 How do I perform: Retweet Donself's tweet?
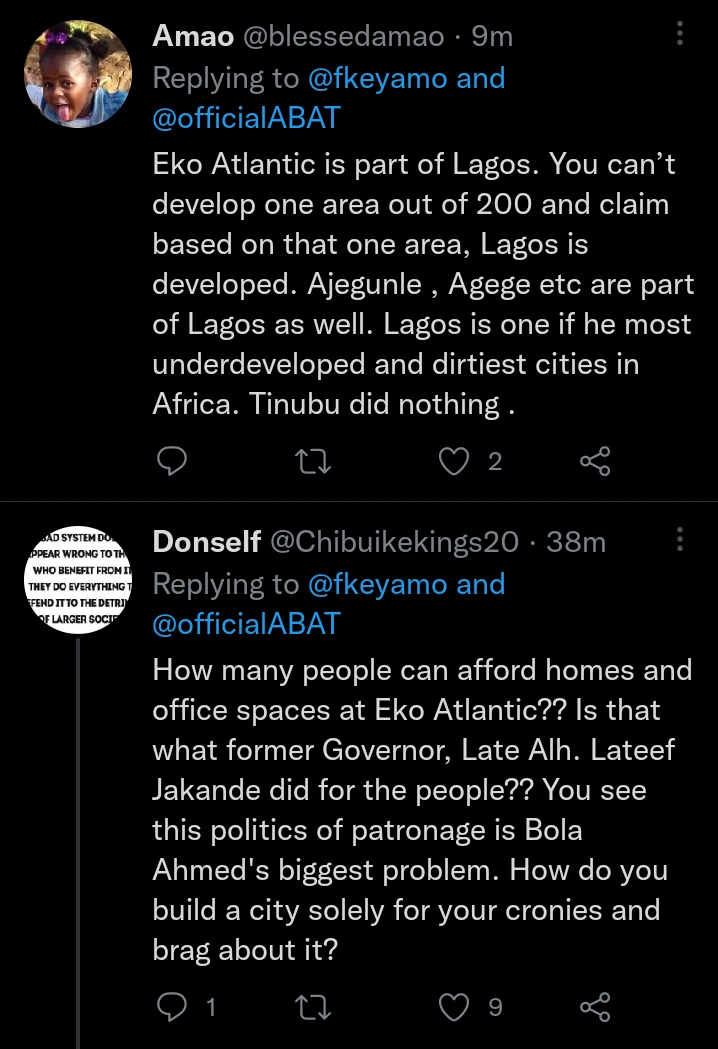pyautogui.click(x=316, y=1006)
